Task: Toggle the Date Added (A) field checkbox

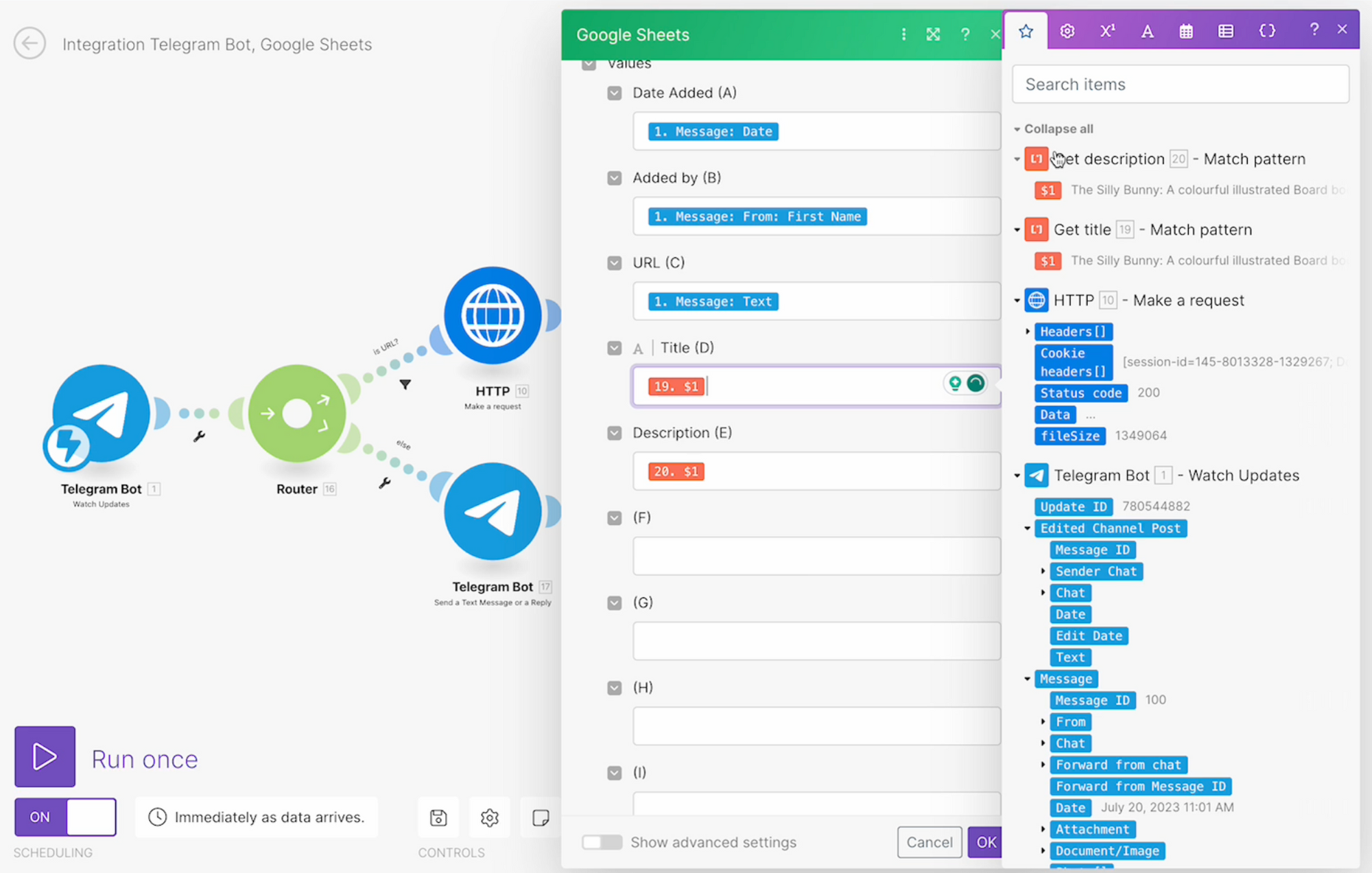Action: click(613, 93)
